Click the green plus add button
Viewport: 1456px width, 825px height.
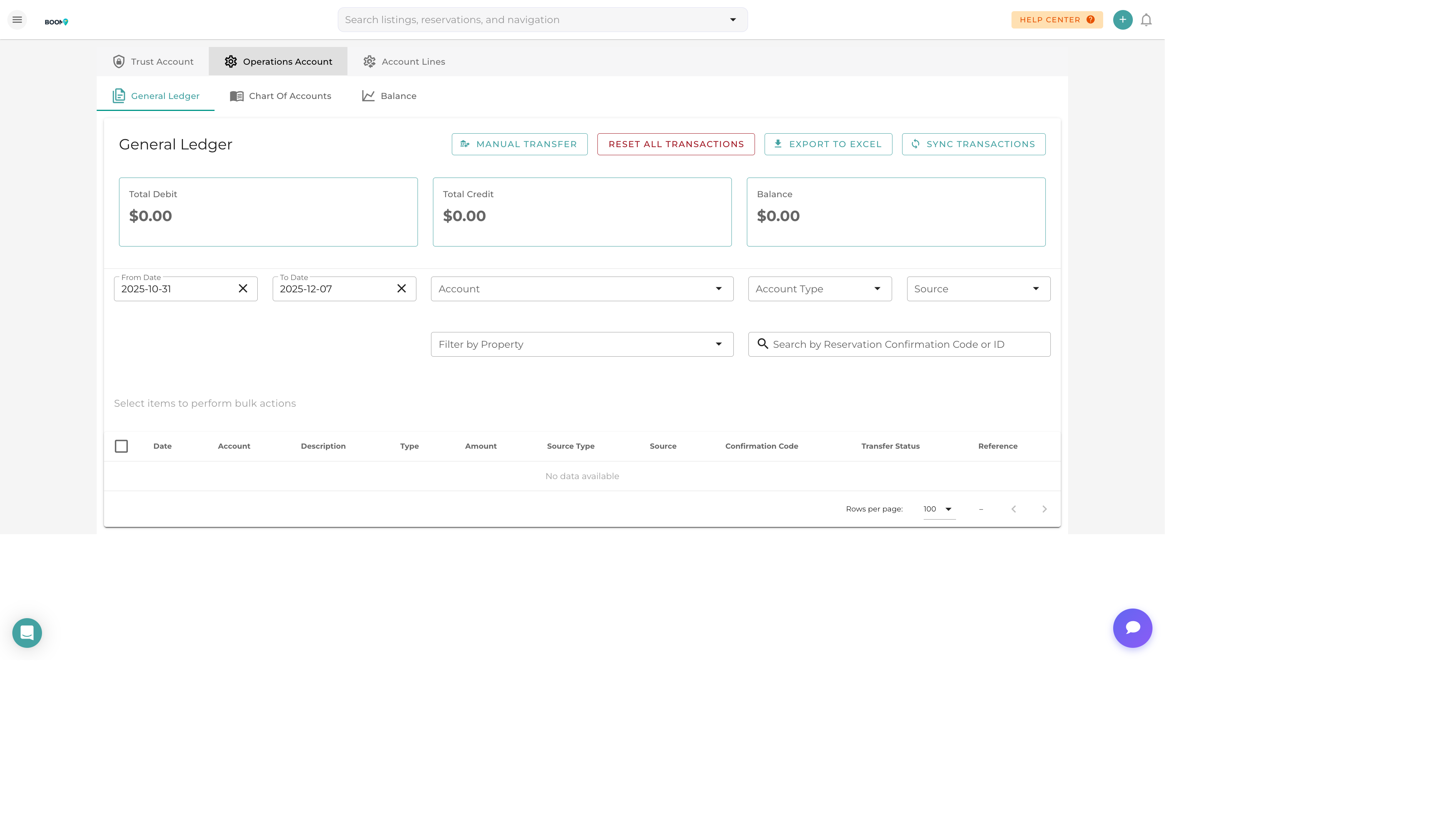(1122, 20)
